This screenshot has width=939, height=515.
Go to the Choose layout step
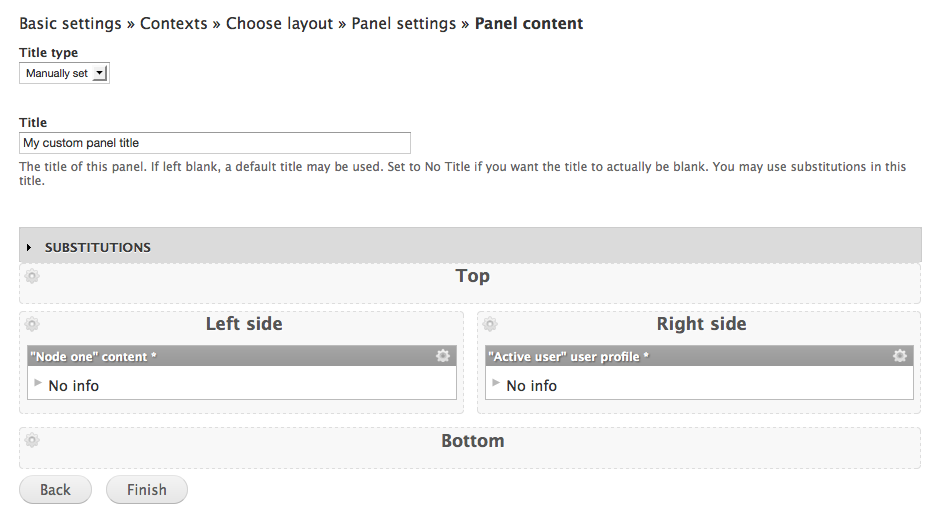tap(279, 23)
